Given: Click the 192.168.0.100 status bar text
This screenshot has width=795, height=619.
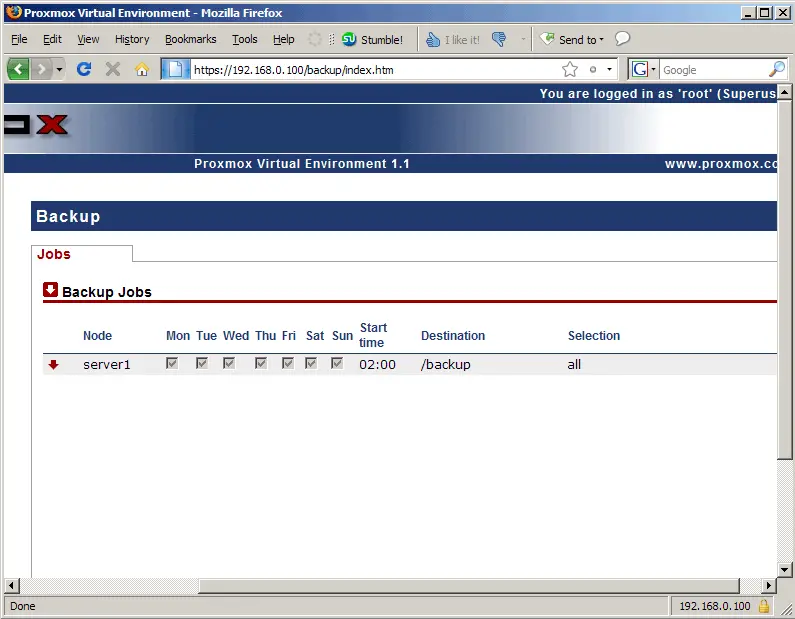Looking at the screenshot, I should (x=714, y=606).
